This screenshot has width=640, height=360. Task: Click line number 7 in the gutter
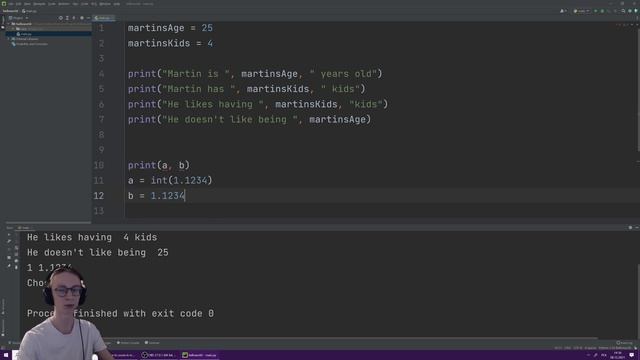coord(101,120)
